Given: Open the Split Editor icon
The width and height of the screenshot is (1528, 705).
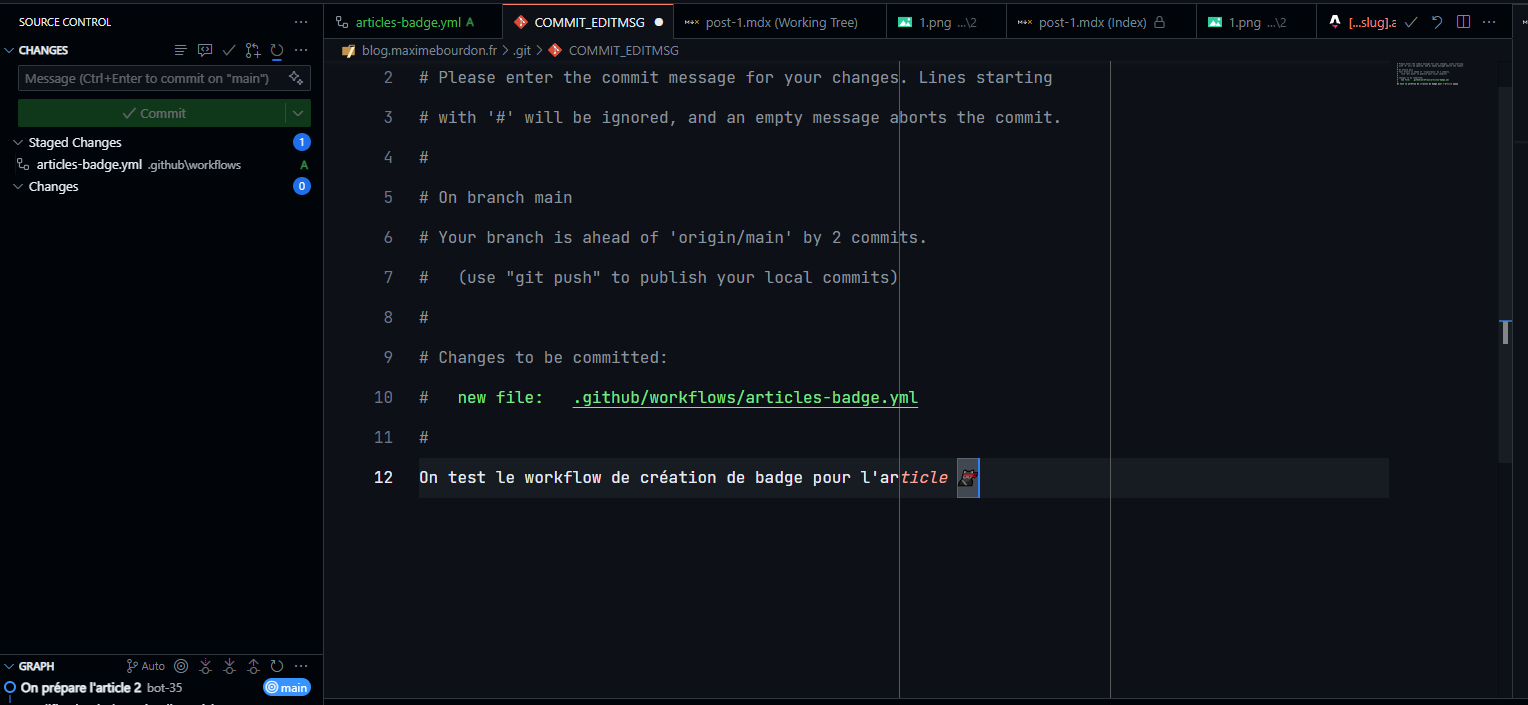Looking at the screenshot, I should coord(1464,20).
